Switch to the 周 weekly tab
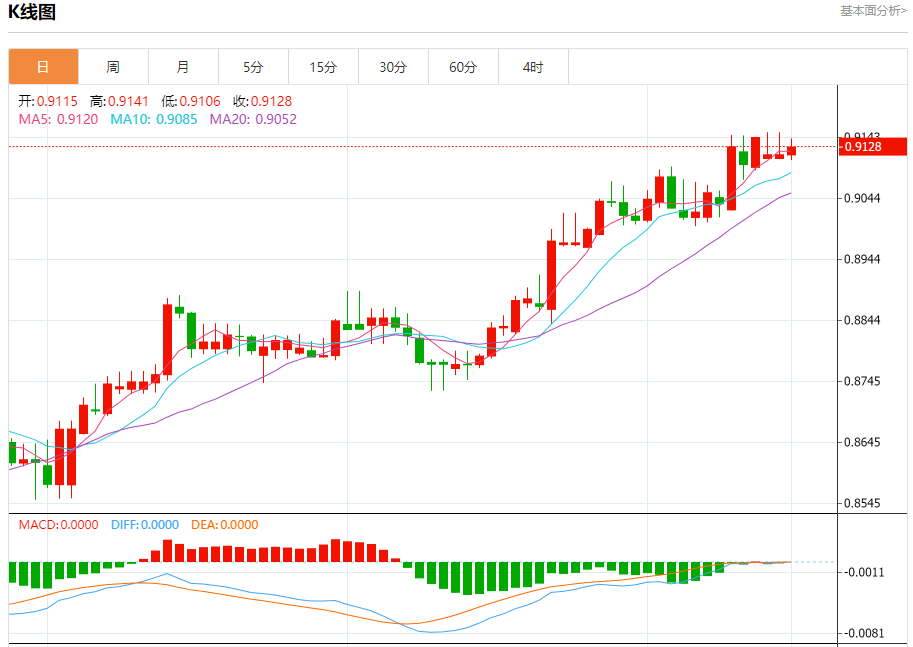 point(113,67)
